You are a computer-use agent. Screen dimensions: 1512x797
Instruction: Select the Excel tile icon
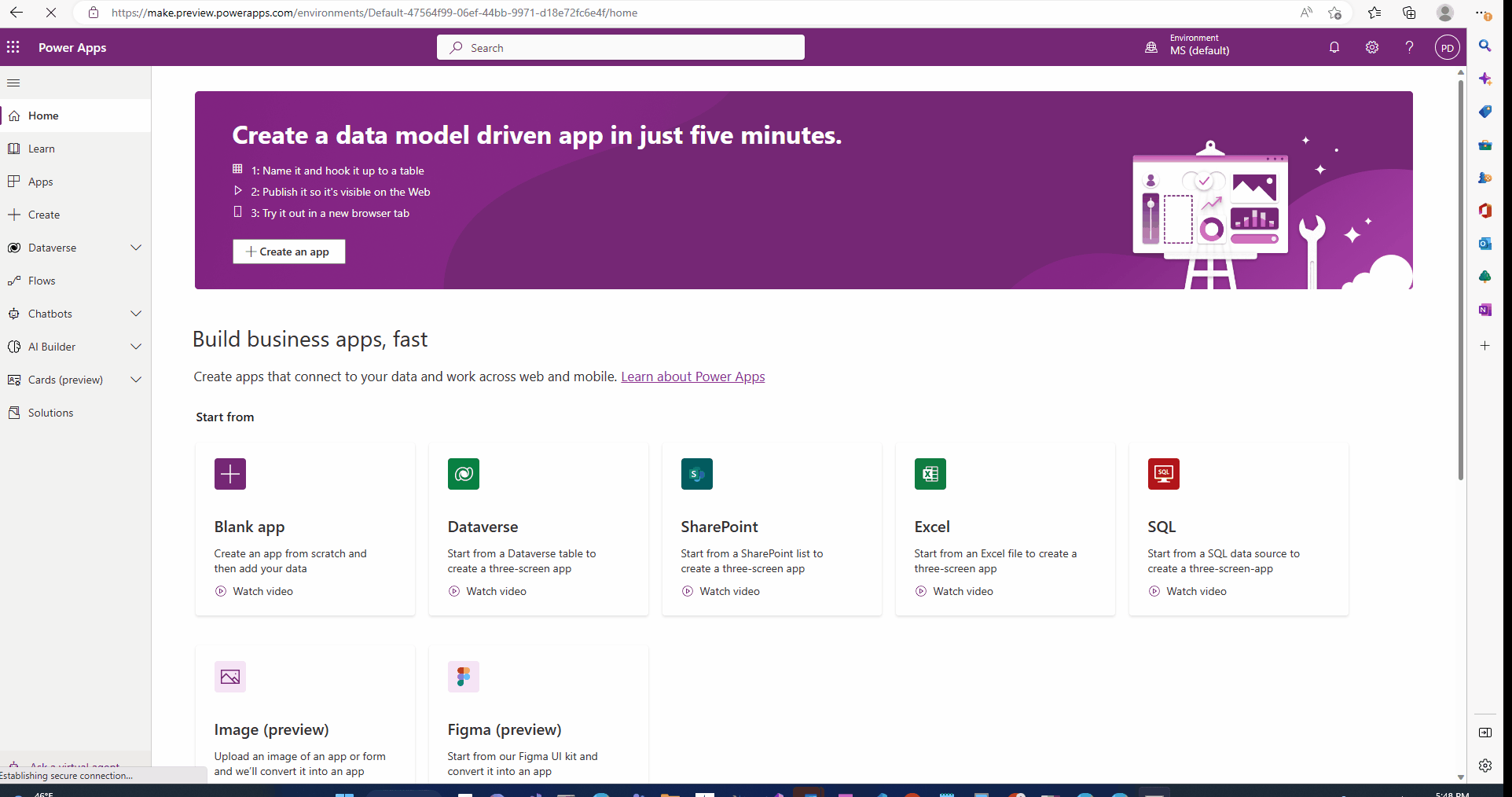point(930,474)
